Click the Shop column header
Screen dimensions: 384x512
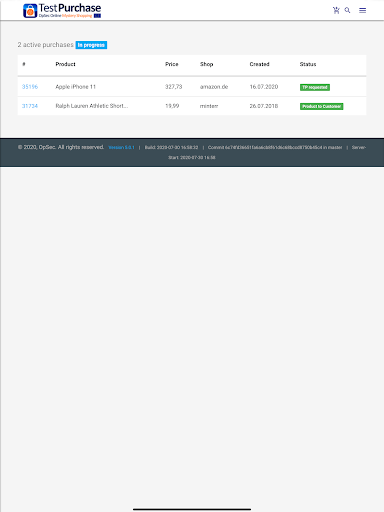click(x=206, y=64)
